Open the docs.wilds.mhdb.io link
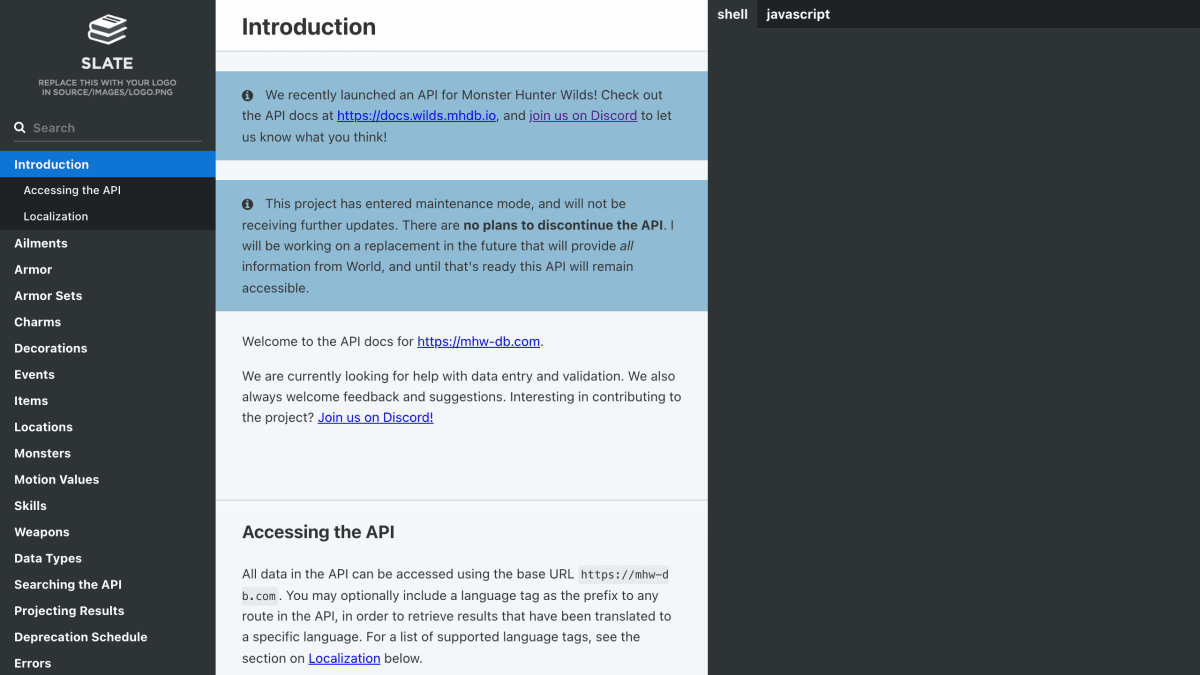1200x675 pixels. [416, 116]
